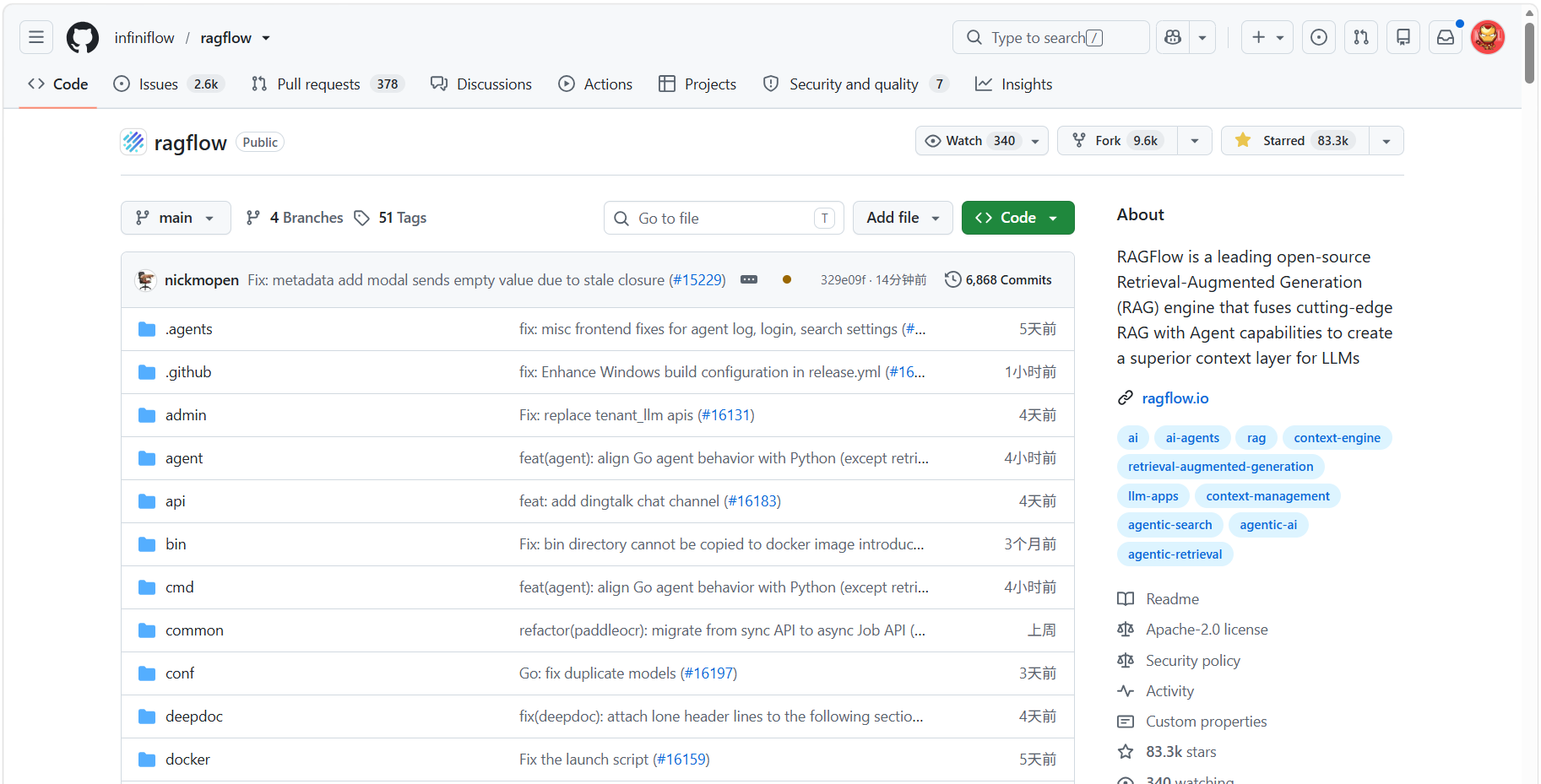Open the Fork options dropdown arrow
Viewport: 1541px width, 784px height.
pyautogui.click(x=1195, y=141)
